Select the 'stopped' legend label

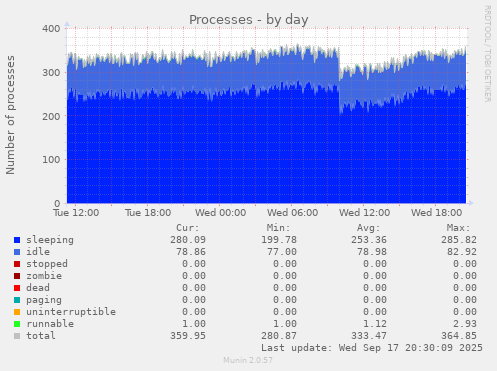(47, 264)
